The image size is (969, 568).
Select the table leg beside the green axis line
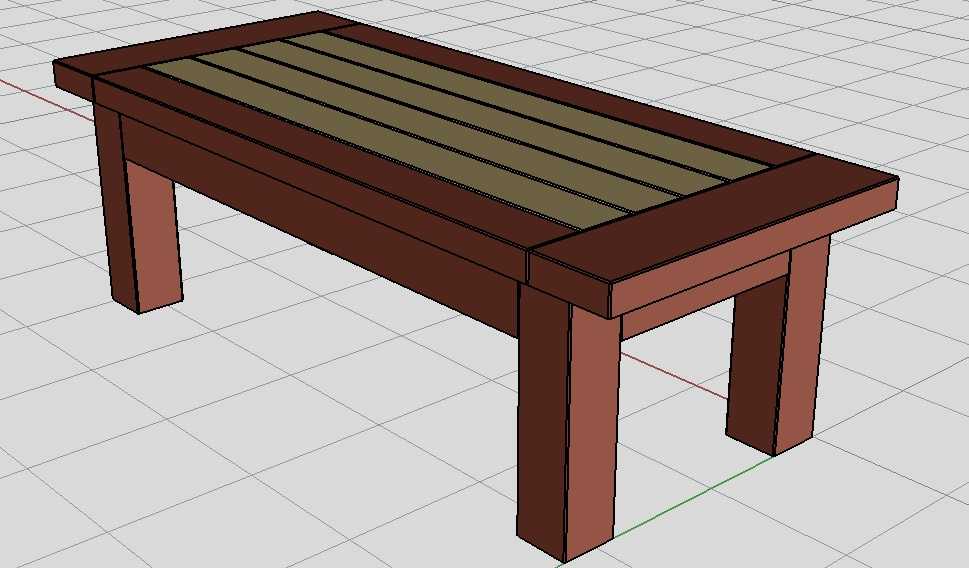pos(779,346)
